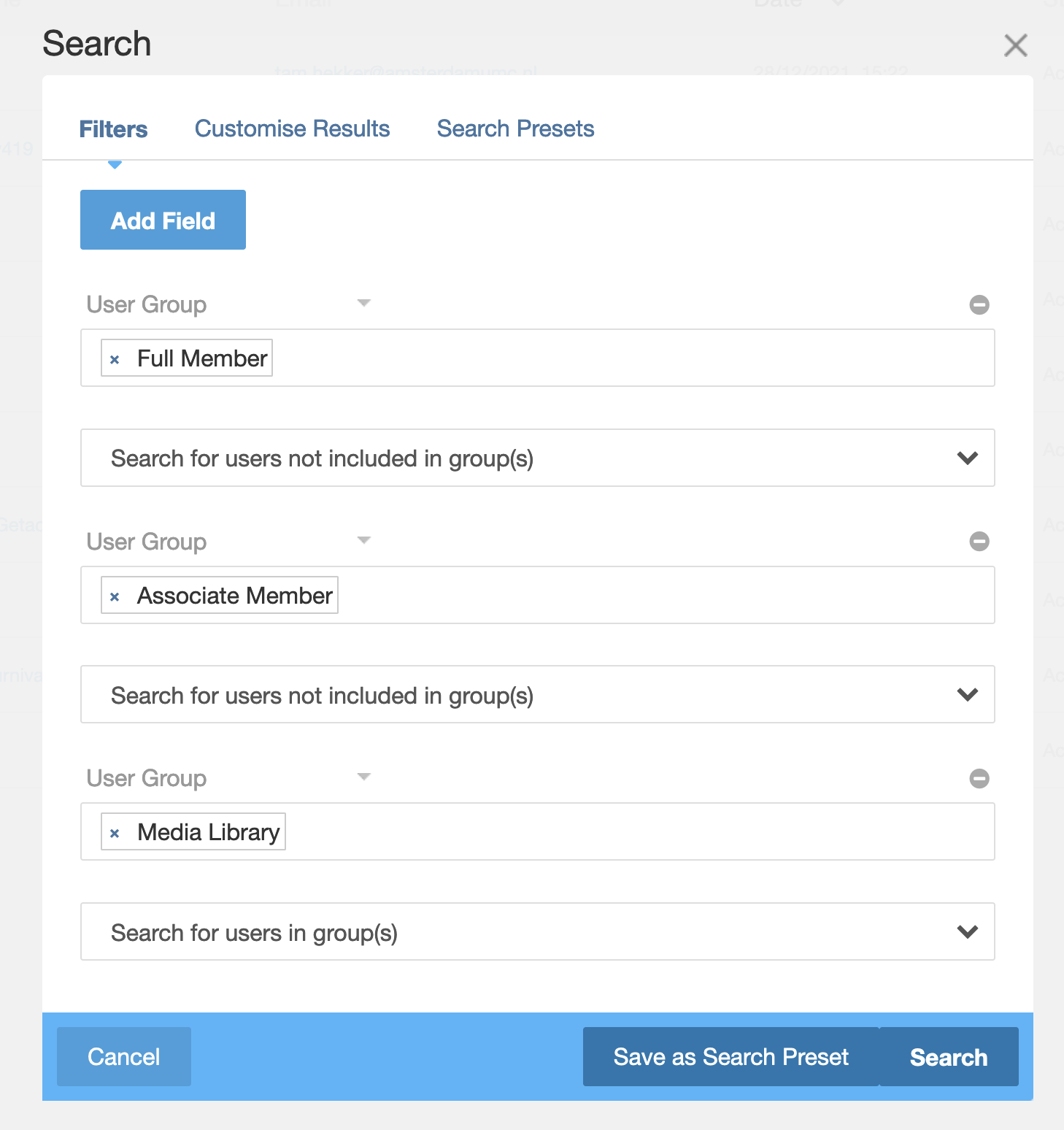Remove the Full Member filter row
Viewport: 1064px width, 1130px height.
coord(979,304)
